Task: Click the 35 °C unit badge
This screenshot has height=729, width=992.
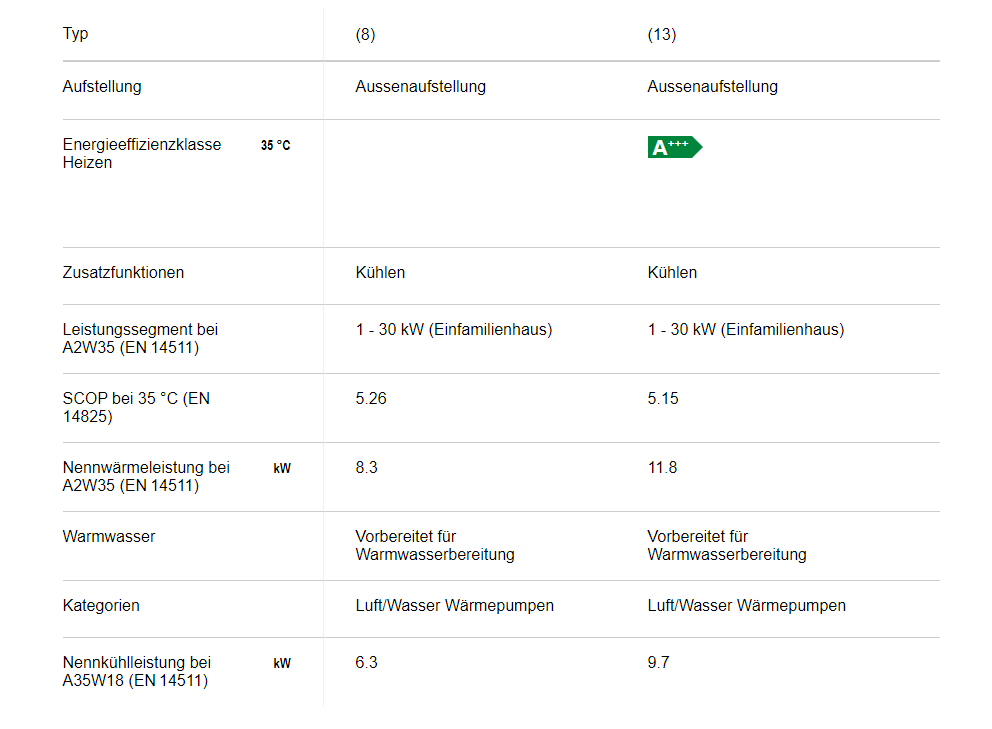Action: [275, 146]
